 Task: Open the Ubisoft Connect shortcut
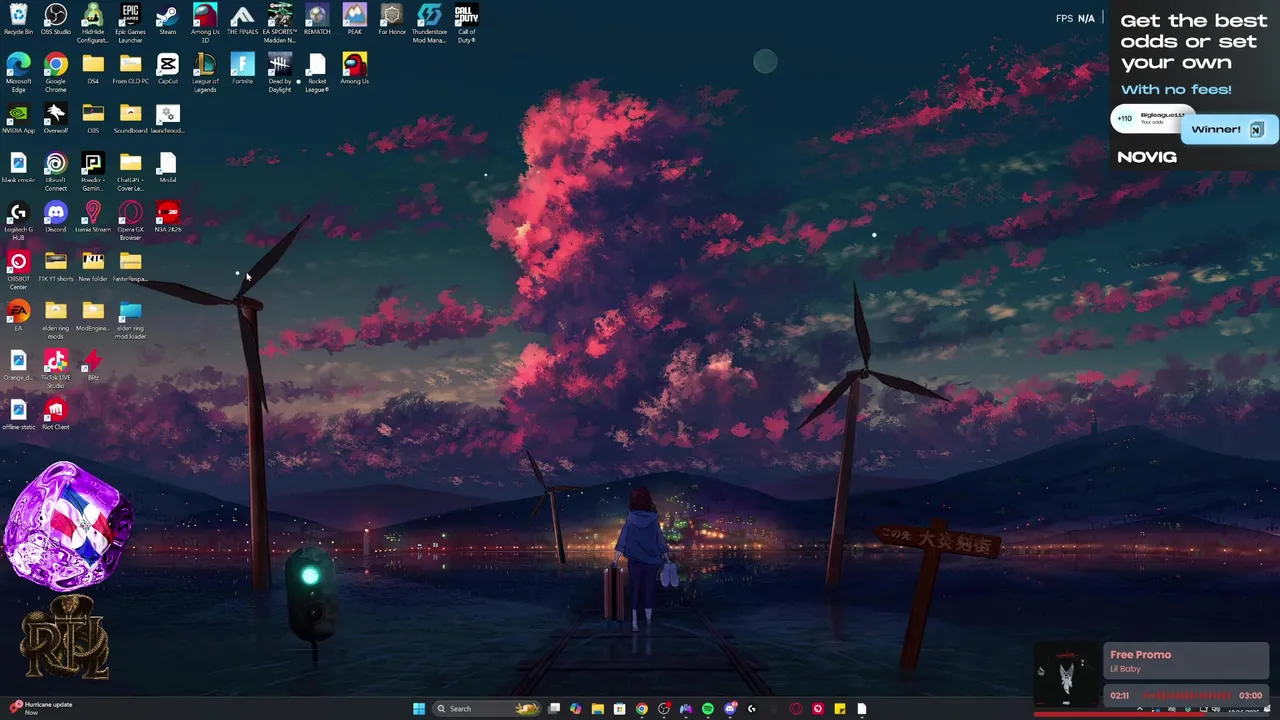[x=56, y=172]
